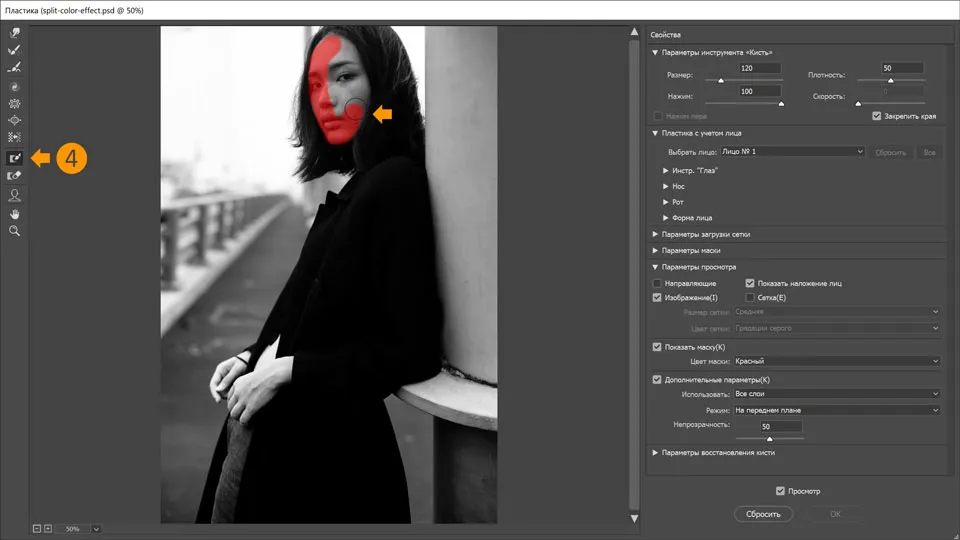Select the Pucker tool

tap(14, 103)
